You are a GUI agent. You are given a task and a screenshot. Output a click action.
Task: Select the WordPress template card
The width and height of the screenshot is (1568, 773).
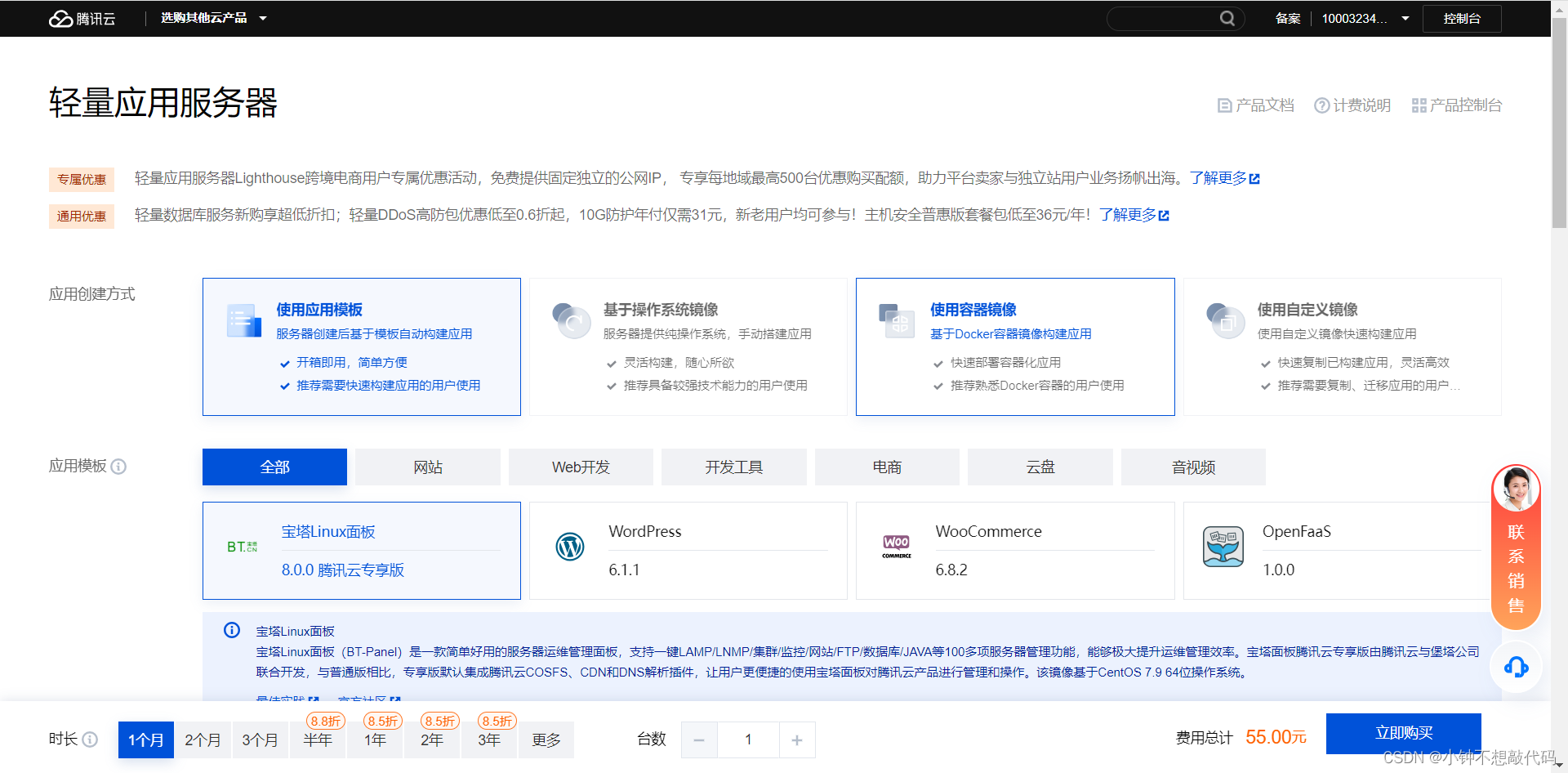pyautogui.click(x=688, y=551)
